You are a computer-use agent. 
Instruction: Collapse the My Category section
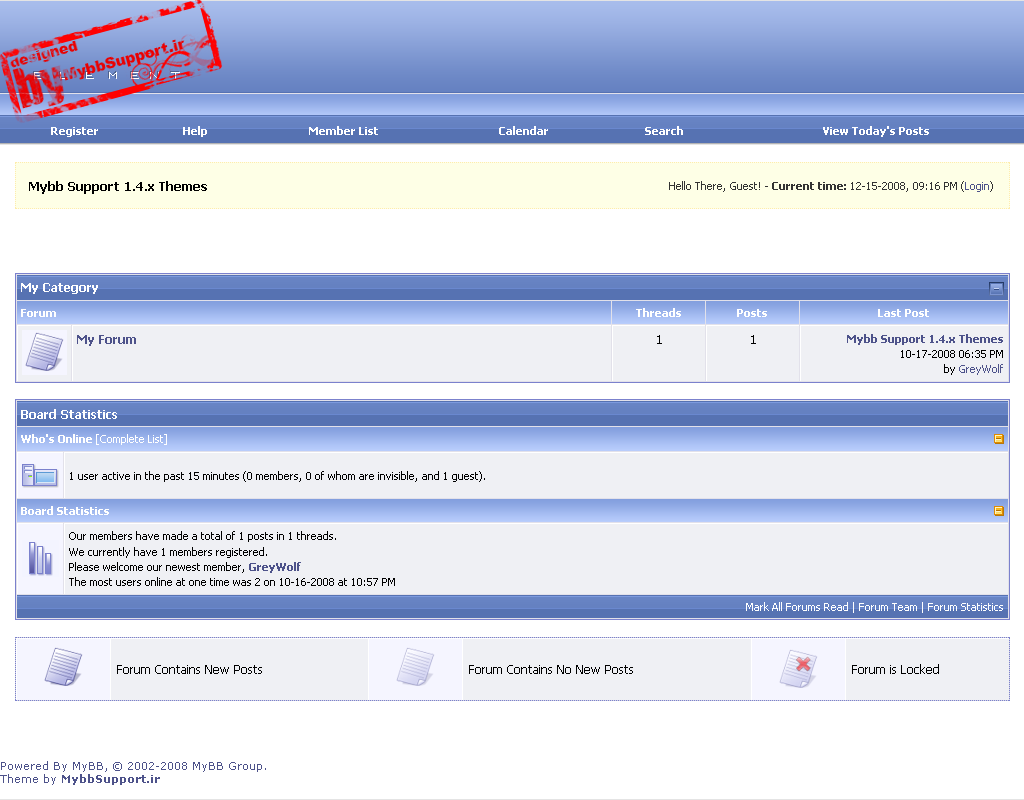click(996, 288)
